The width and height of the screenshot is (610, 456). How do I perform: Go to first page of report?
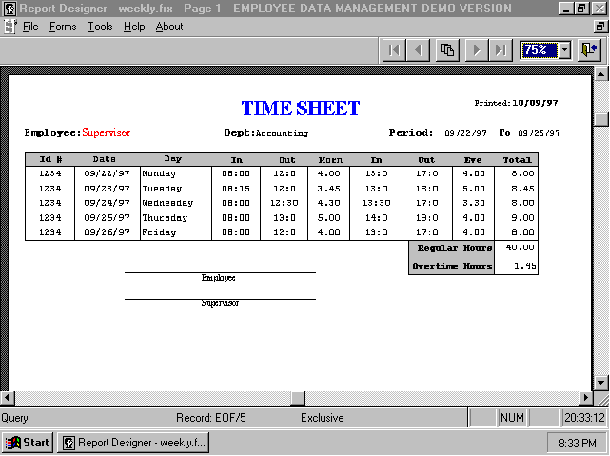(394, 50)
